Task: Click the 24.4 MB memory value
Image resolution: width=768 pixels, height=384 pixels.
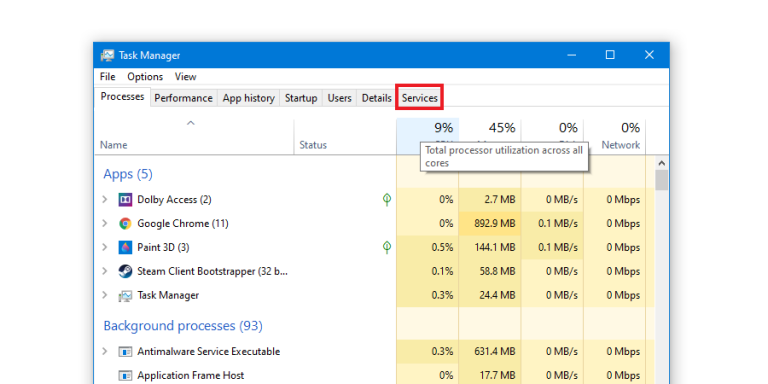Action: [x=497, y=295]
